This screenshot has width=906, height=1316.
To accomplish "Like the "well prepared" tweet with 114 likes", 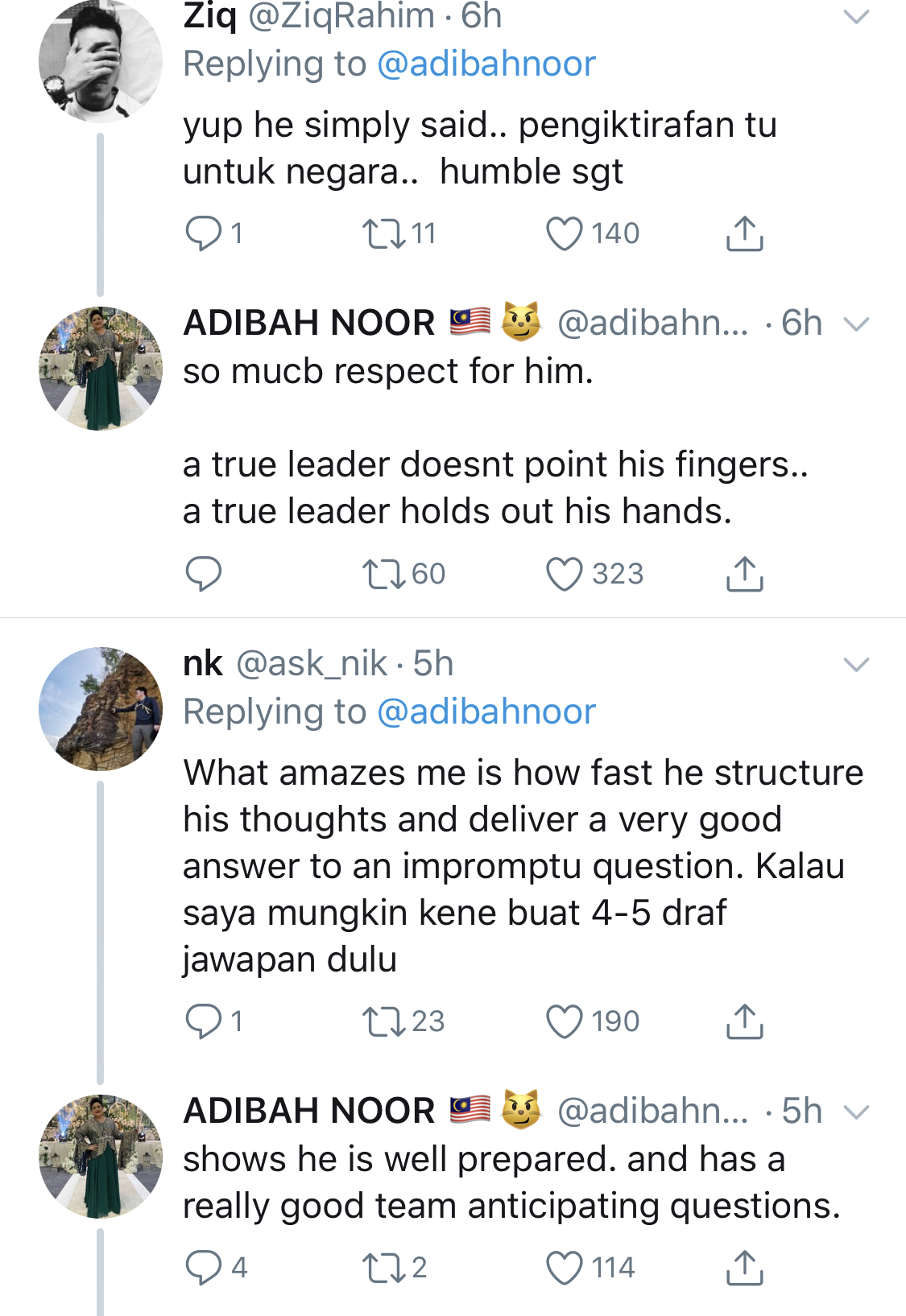I will tap(564, 1268).
